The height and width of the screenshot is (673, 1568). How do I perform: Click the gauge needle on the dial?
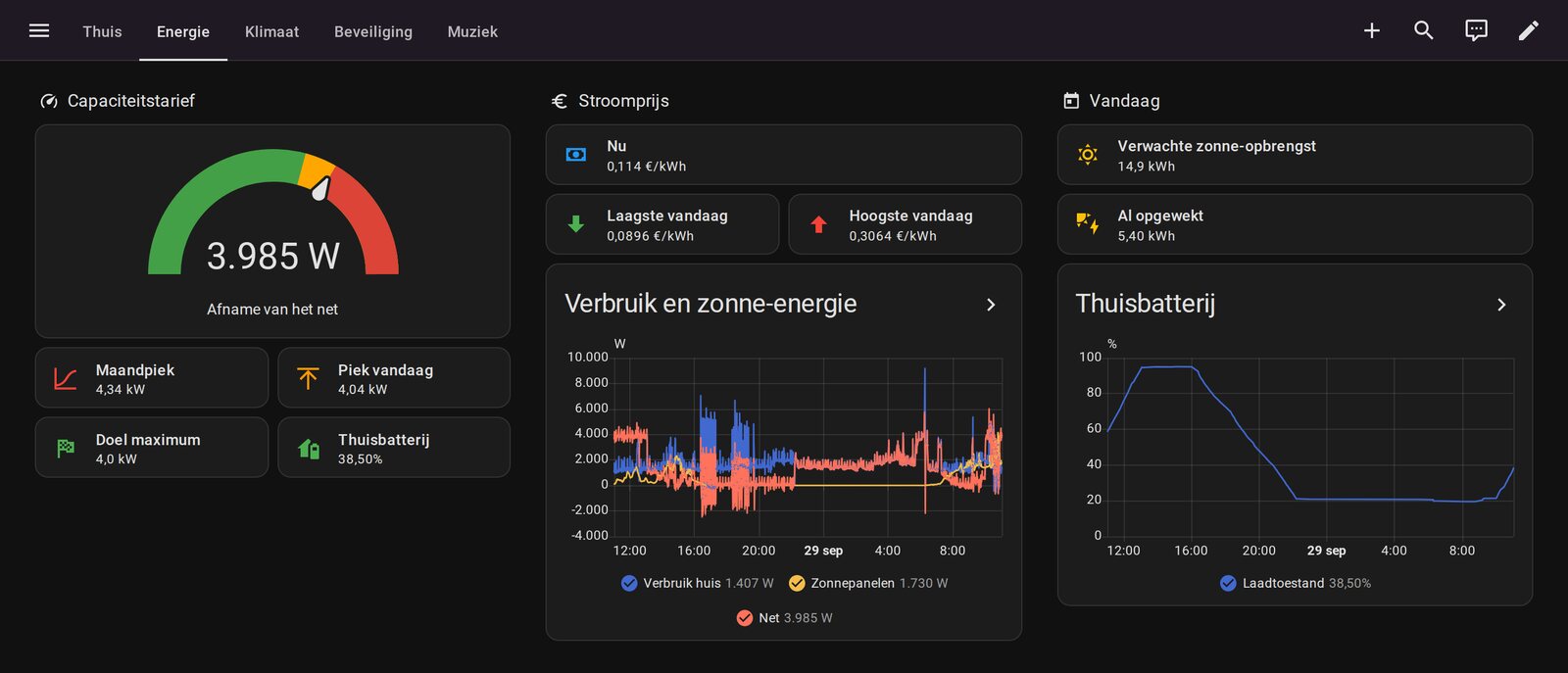pyautogui.click(x=320, y=187)
